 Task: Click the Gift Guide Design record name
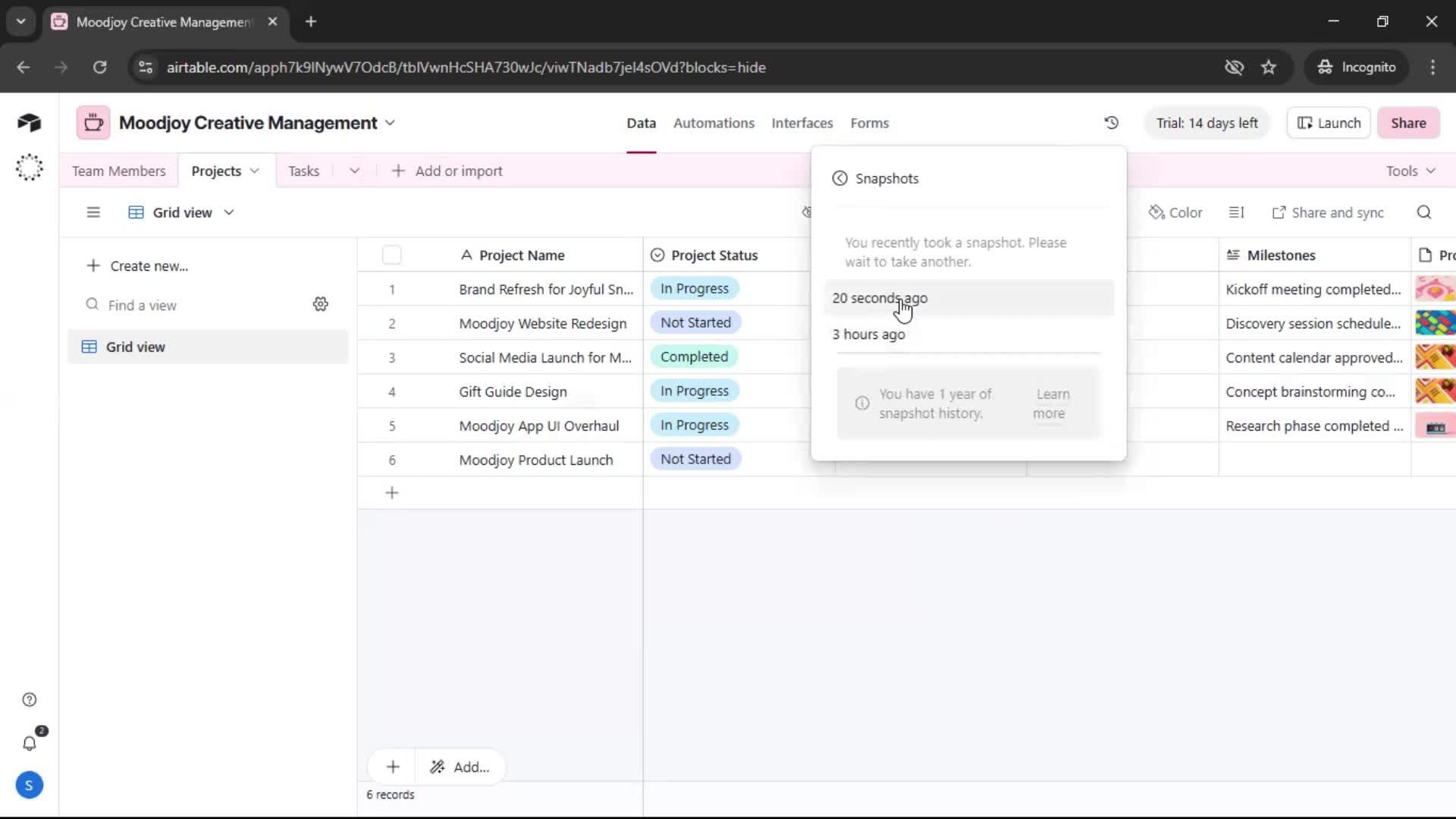click(x=513, y=391)
